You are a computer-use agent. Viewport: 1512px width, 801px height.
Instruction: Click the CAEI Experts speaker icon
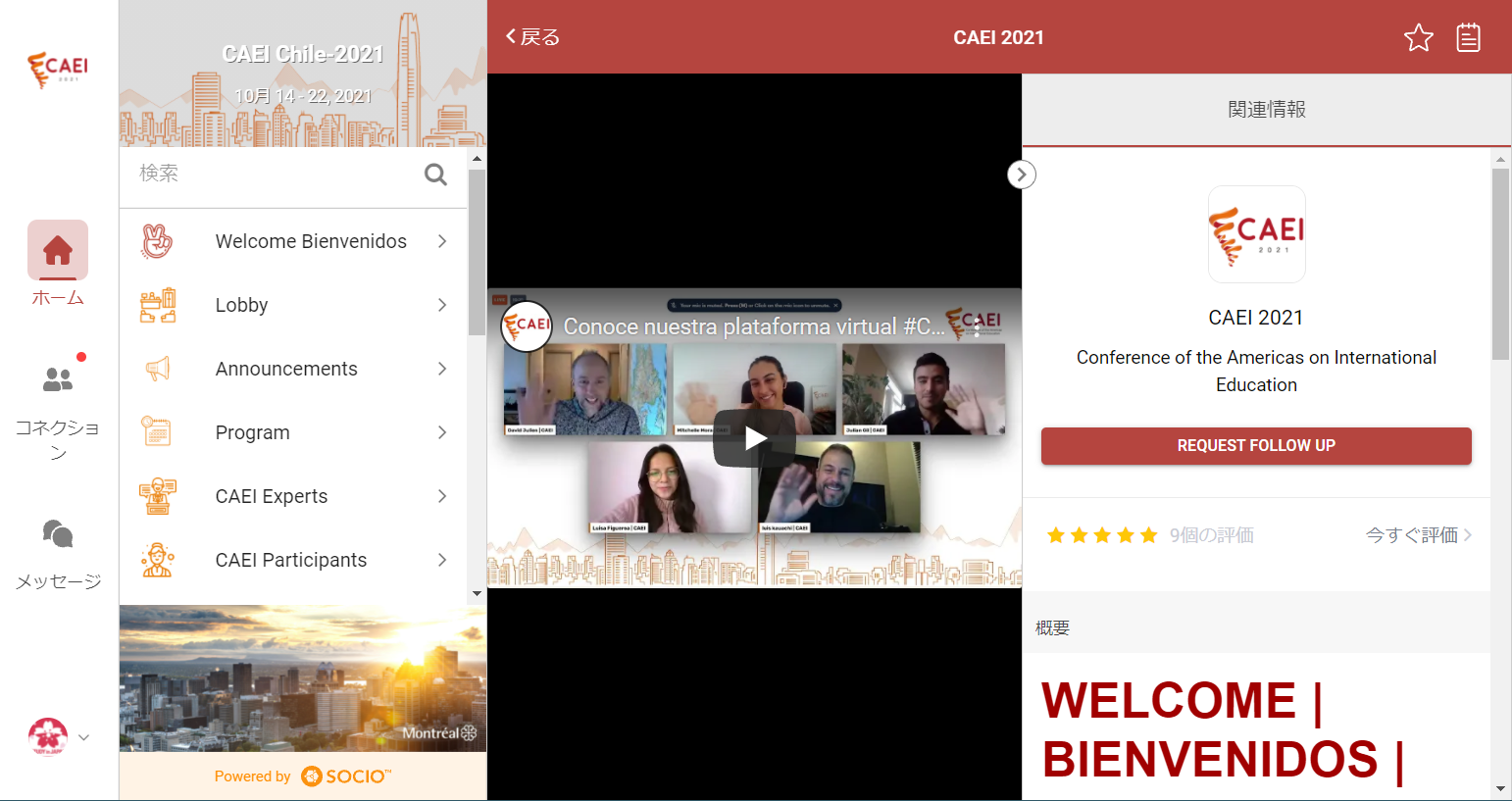pos(157,496)
